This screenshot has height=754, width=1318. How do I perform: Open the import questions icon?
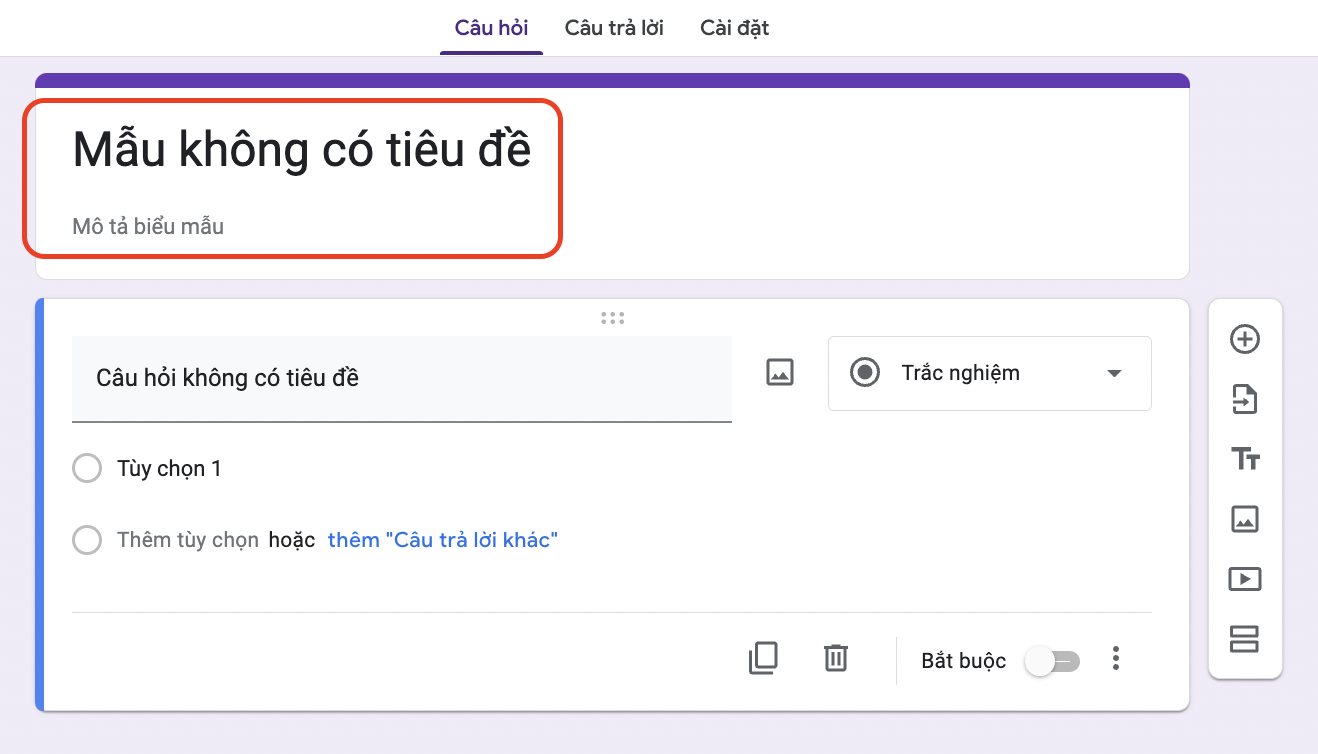[1244, 399]
